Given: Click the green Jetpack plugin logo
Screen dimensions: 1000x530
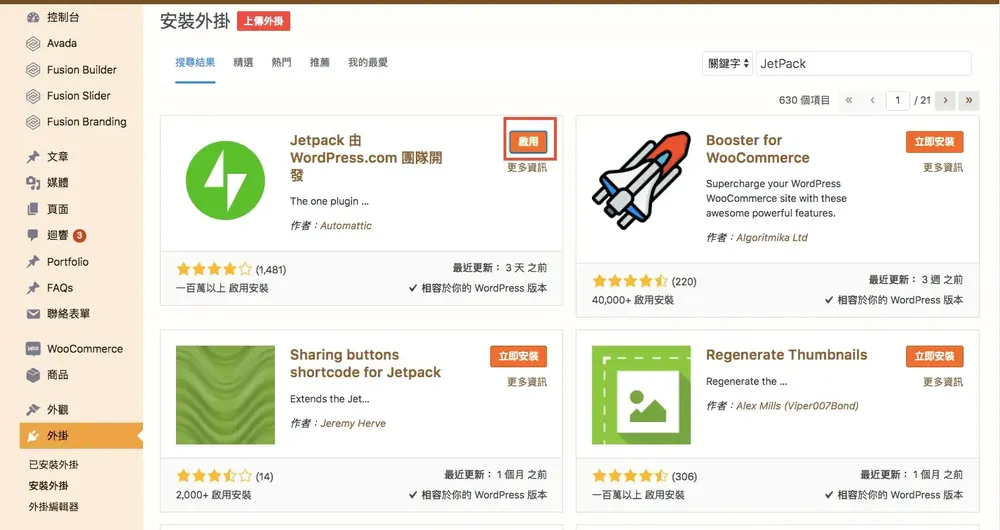Looking at the screenshot, I should (225, 180).
